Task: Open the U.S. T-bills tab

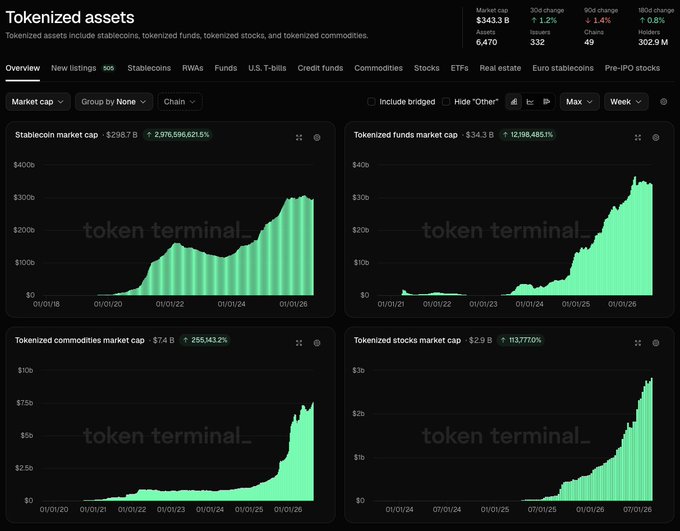Action: (267, 68)
